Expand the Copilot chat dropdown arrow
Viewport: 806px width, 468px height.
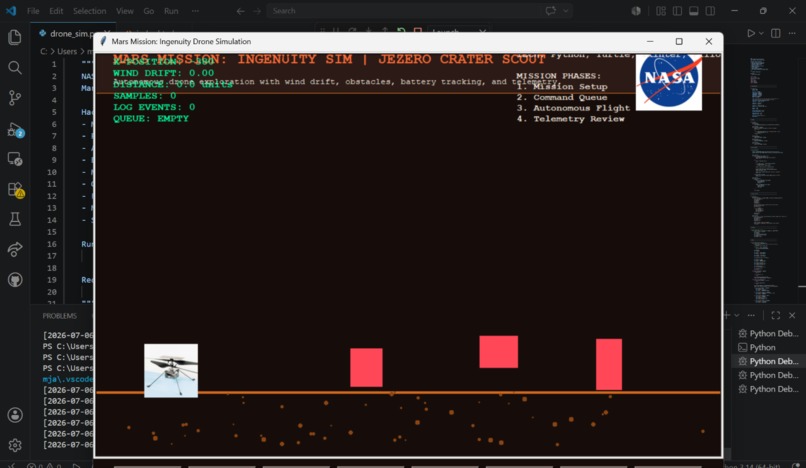(565, 11)
